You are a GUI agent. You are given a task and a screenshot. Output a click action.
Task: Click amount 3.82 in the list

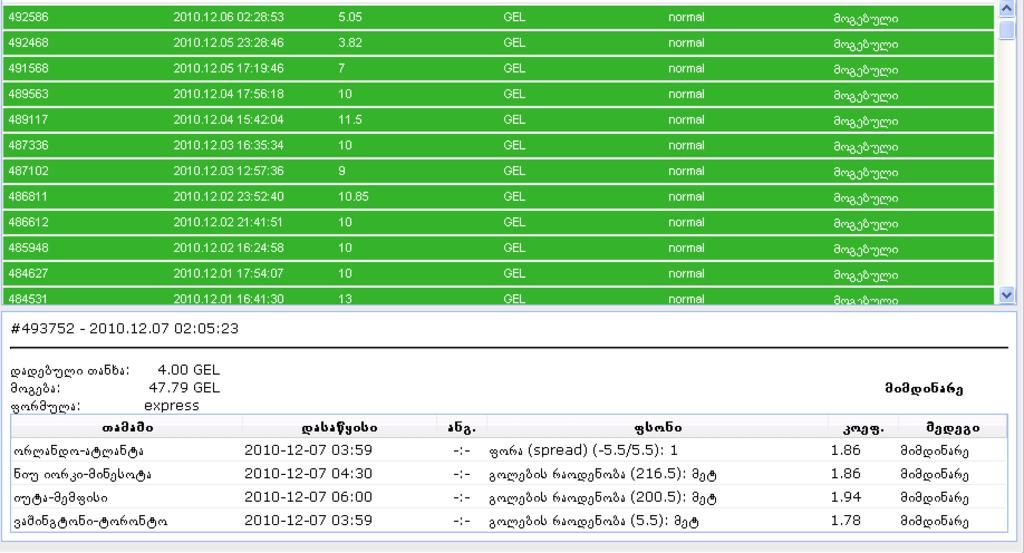350,43
